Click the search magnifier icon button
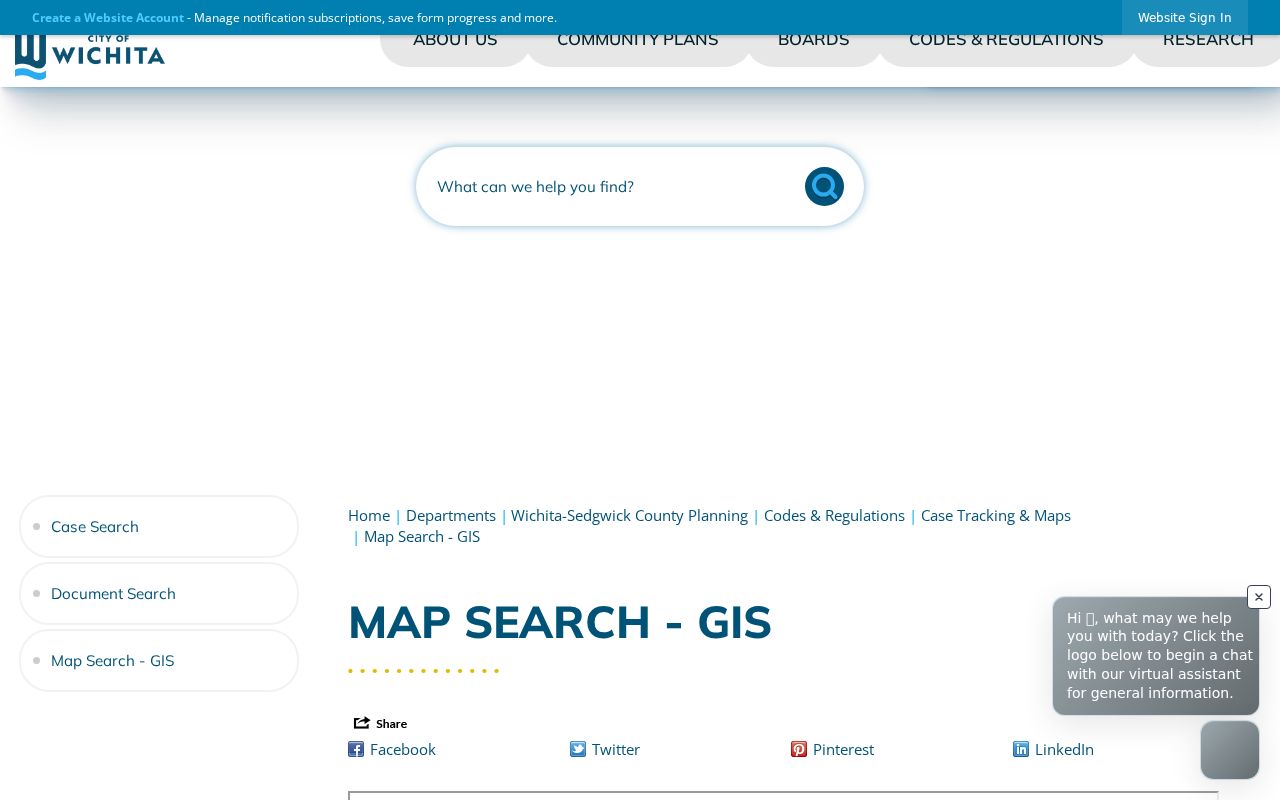Viewport: 1280px width, 800px height. click(x=824, y=186)
